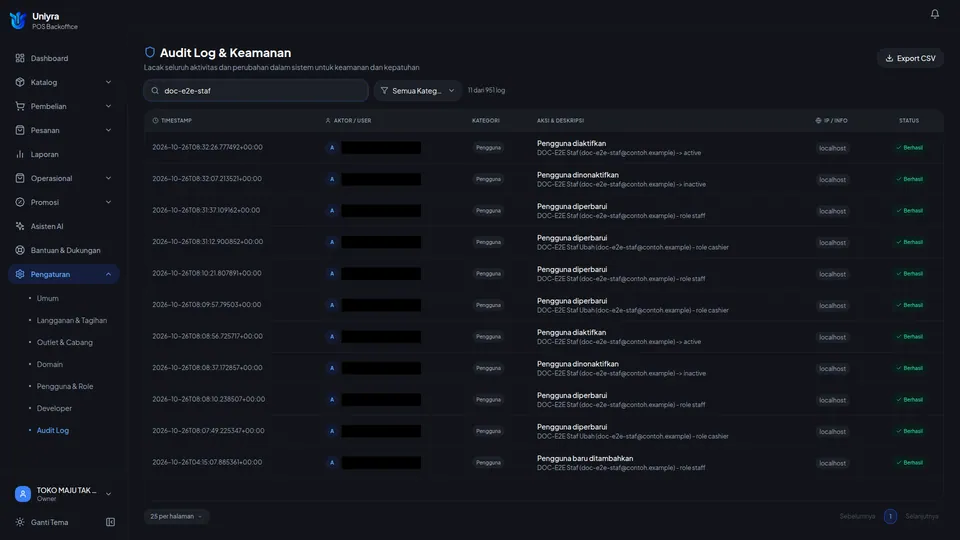960x540 pixels.
Task: Click the Kategori column header
Action: (x=486, y=121)
